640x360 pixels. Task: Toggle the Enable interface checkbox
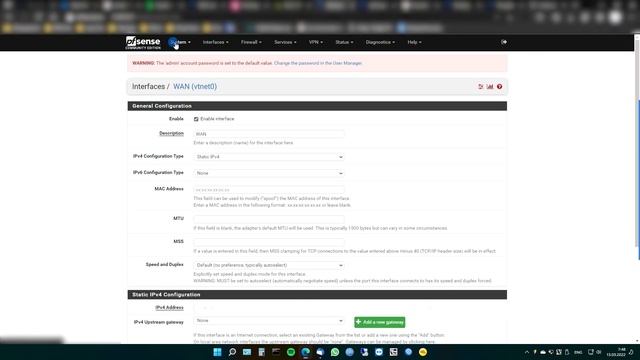[196, 119]
